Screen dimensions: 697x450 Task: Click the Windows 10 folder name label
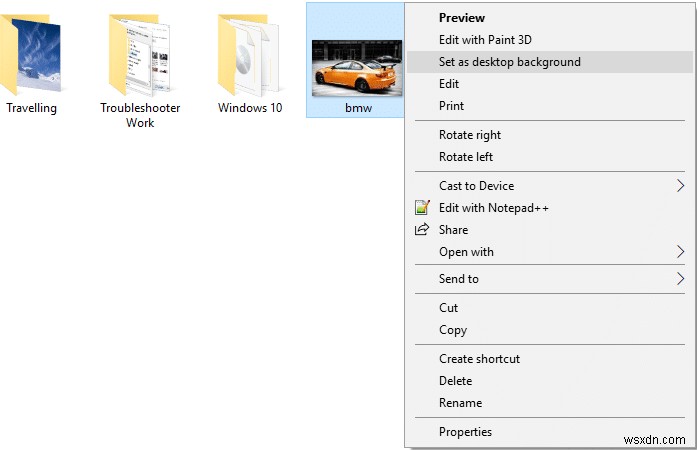(250, 108)
